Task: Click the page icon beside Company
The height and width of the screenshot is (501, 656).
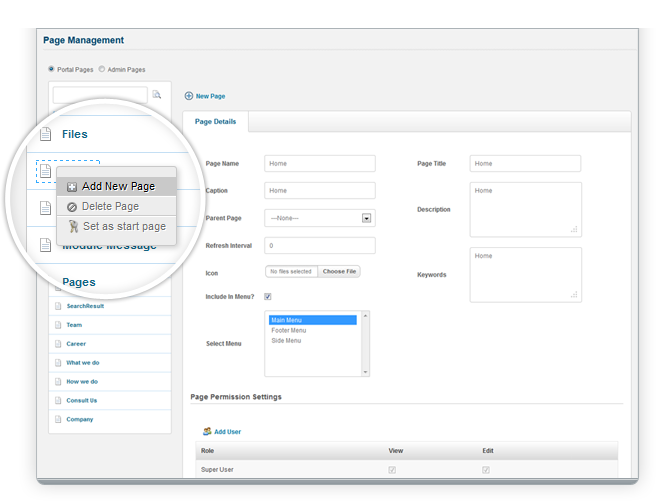Action: click(x=58, y=419)
